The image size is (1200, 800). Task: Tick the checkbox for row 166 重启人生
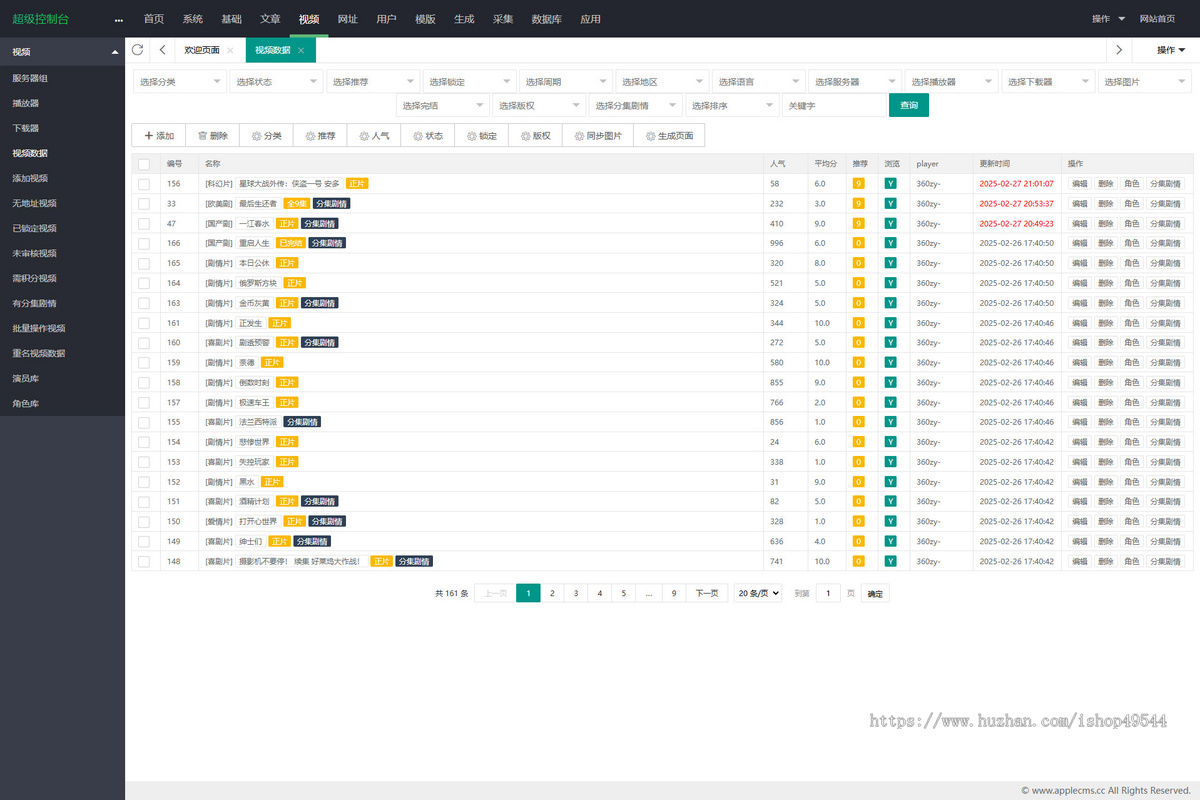144,243
